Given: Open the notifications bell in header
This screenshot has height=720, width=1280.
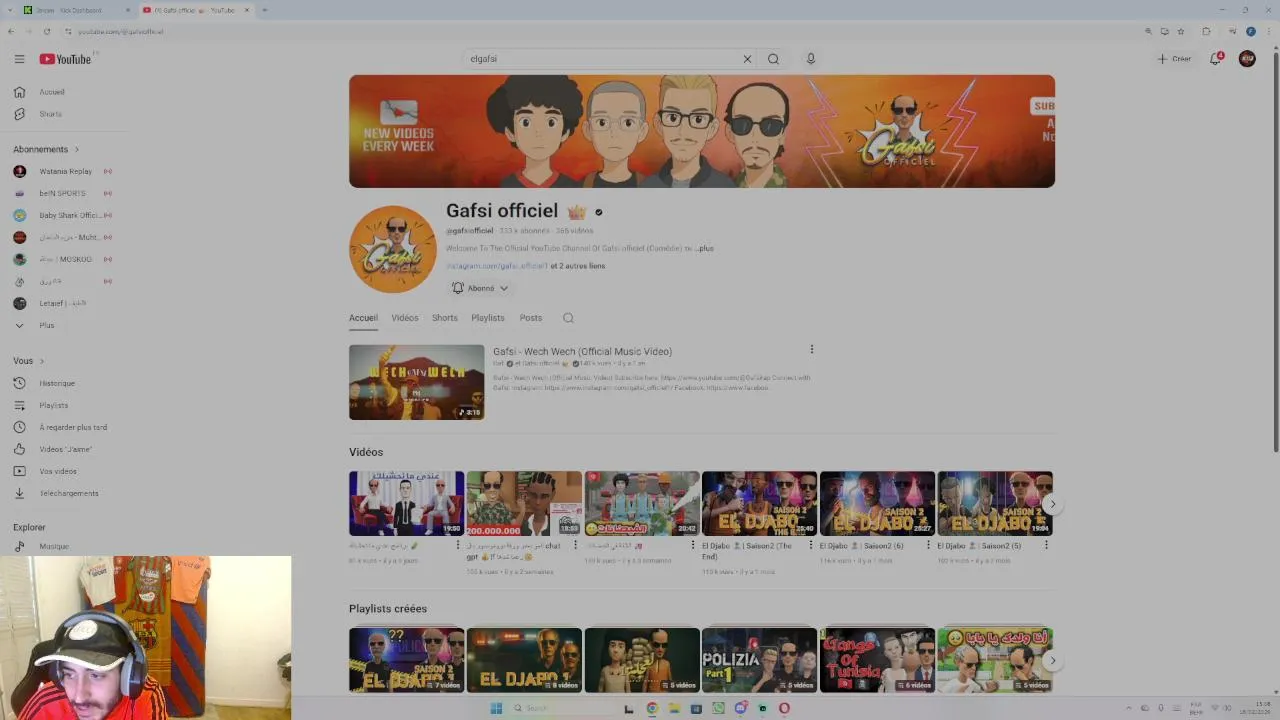Looking at the screenshot, I should click(x=1216, y=59).
